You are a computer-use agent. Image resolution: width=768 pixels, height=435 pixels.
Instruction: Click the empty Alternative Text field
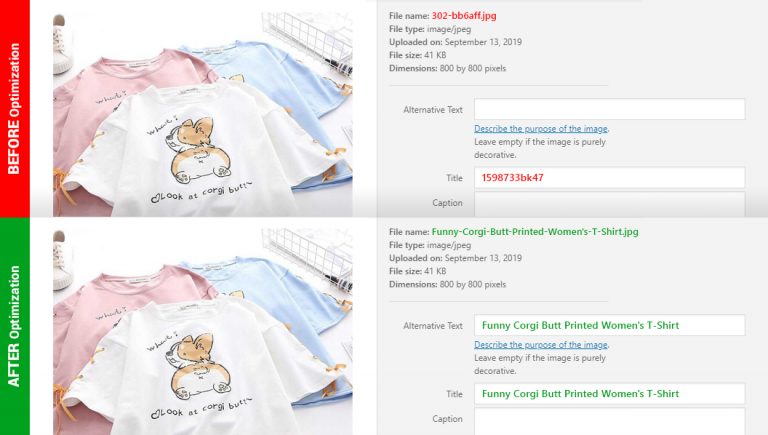[609, 109]
